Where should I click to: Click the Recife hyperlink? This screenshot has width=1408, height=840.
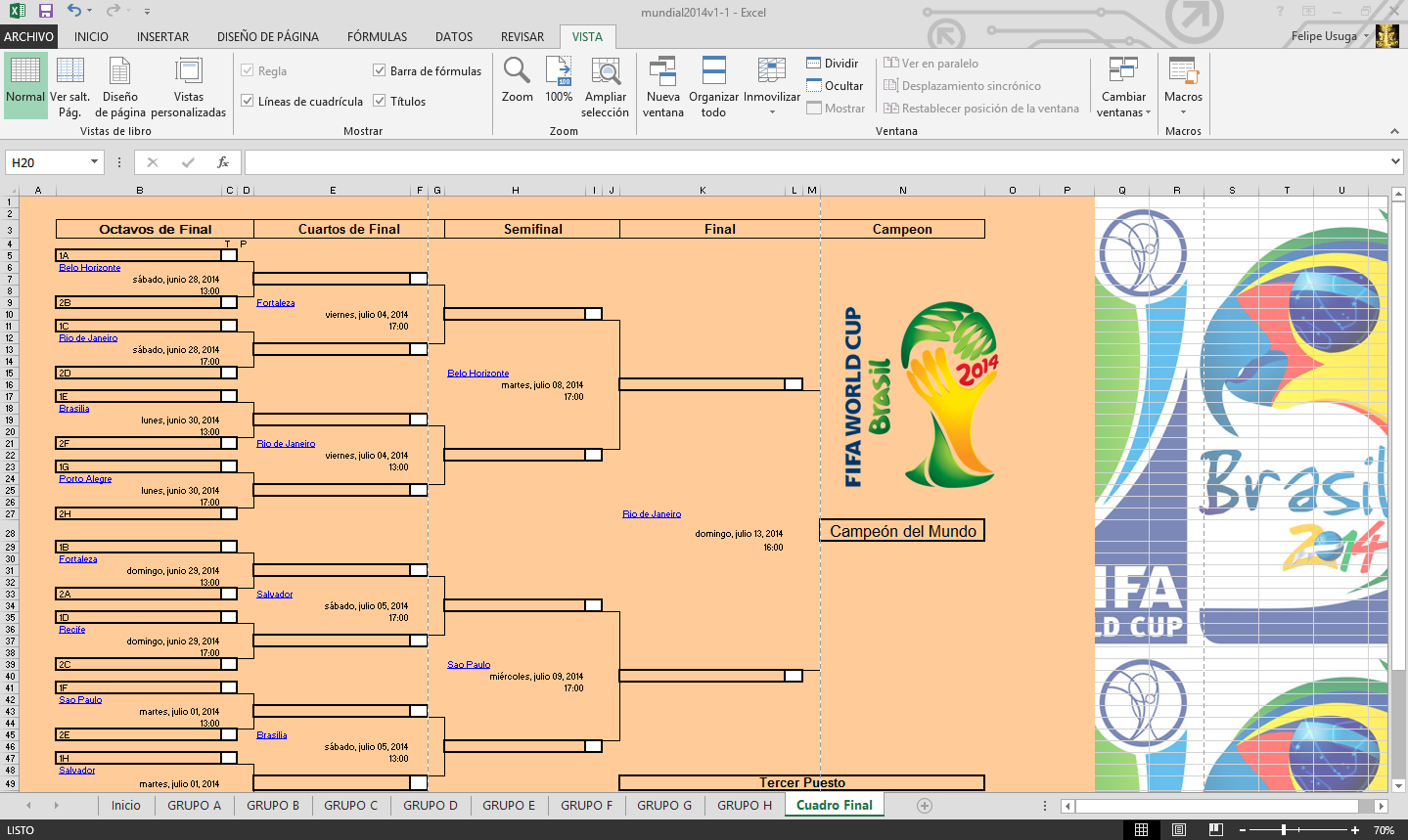[x=71, y=629]
